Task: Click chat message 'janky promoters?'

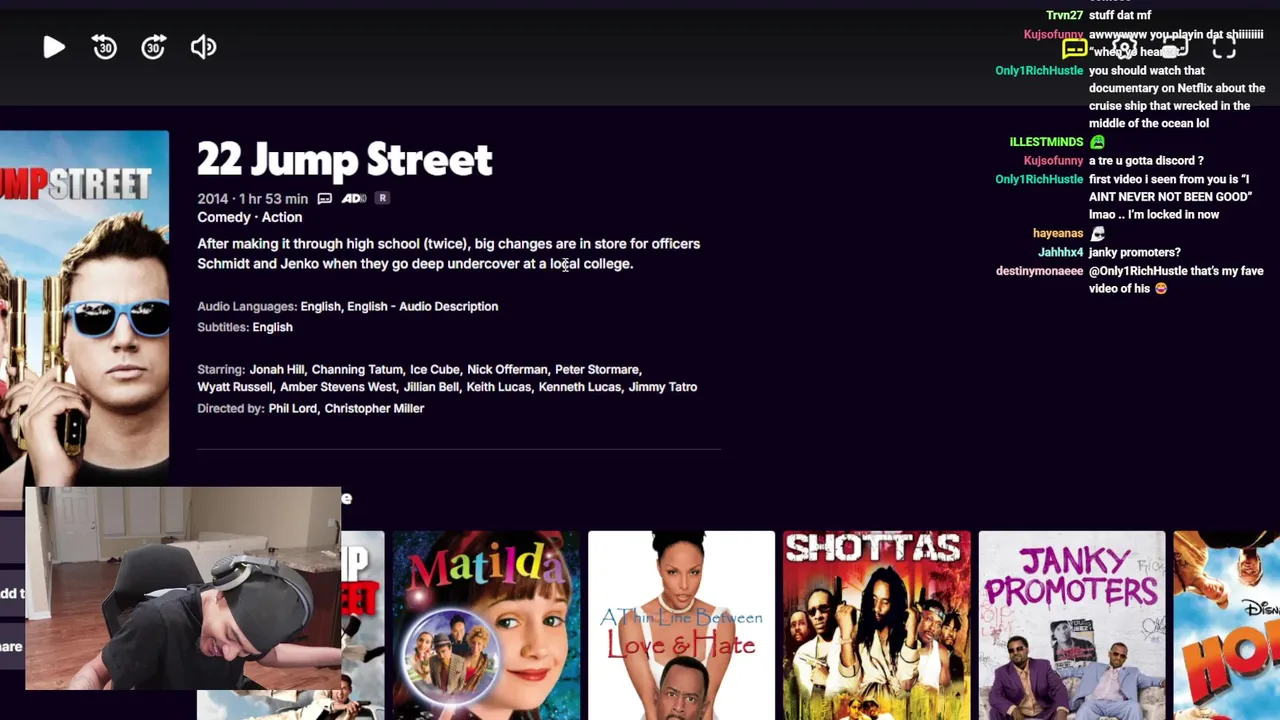Action: (1134, 252)
